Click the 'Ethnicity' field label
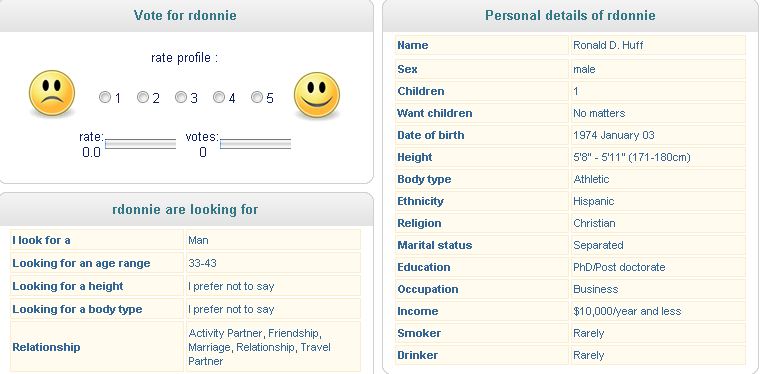 pos(420,201)
